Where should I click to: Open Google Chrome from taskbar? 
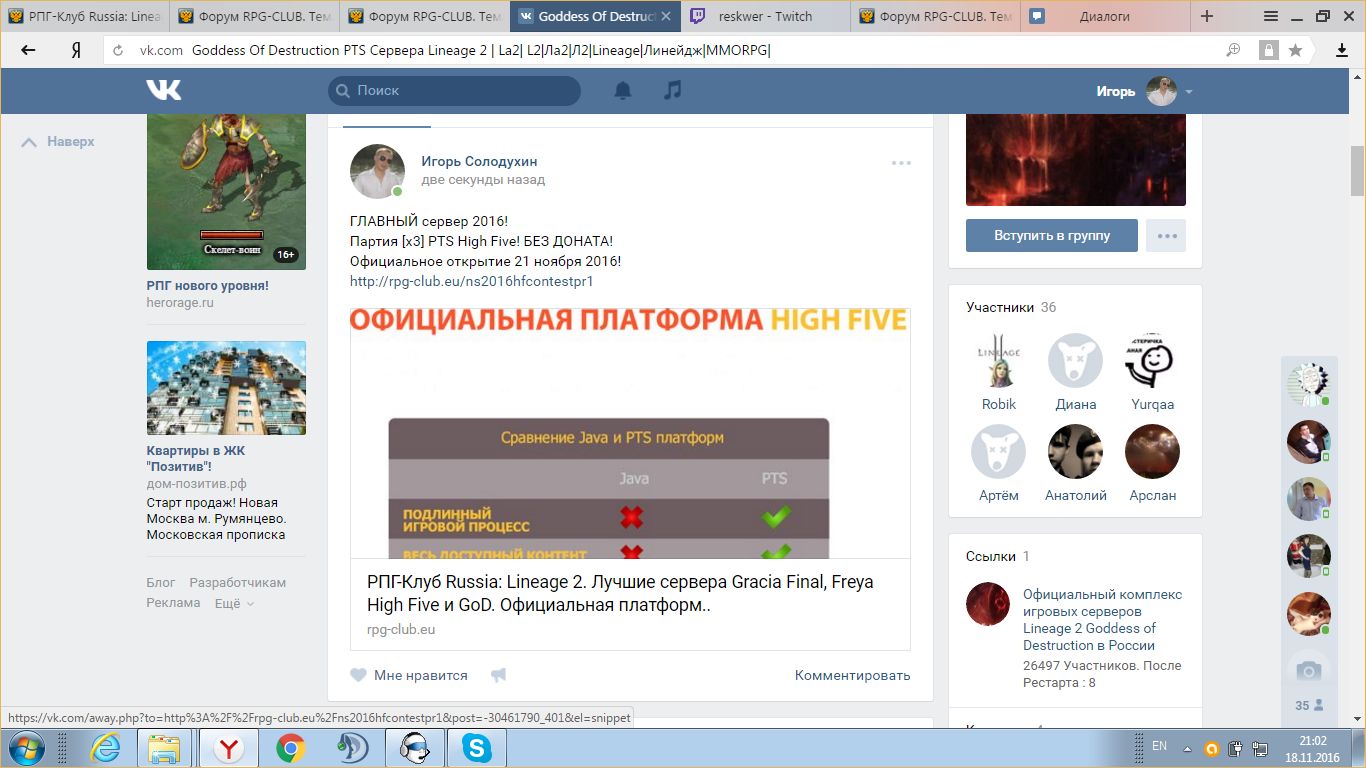[x=291, y=748]
